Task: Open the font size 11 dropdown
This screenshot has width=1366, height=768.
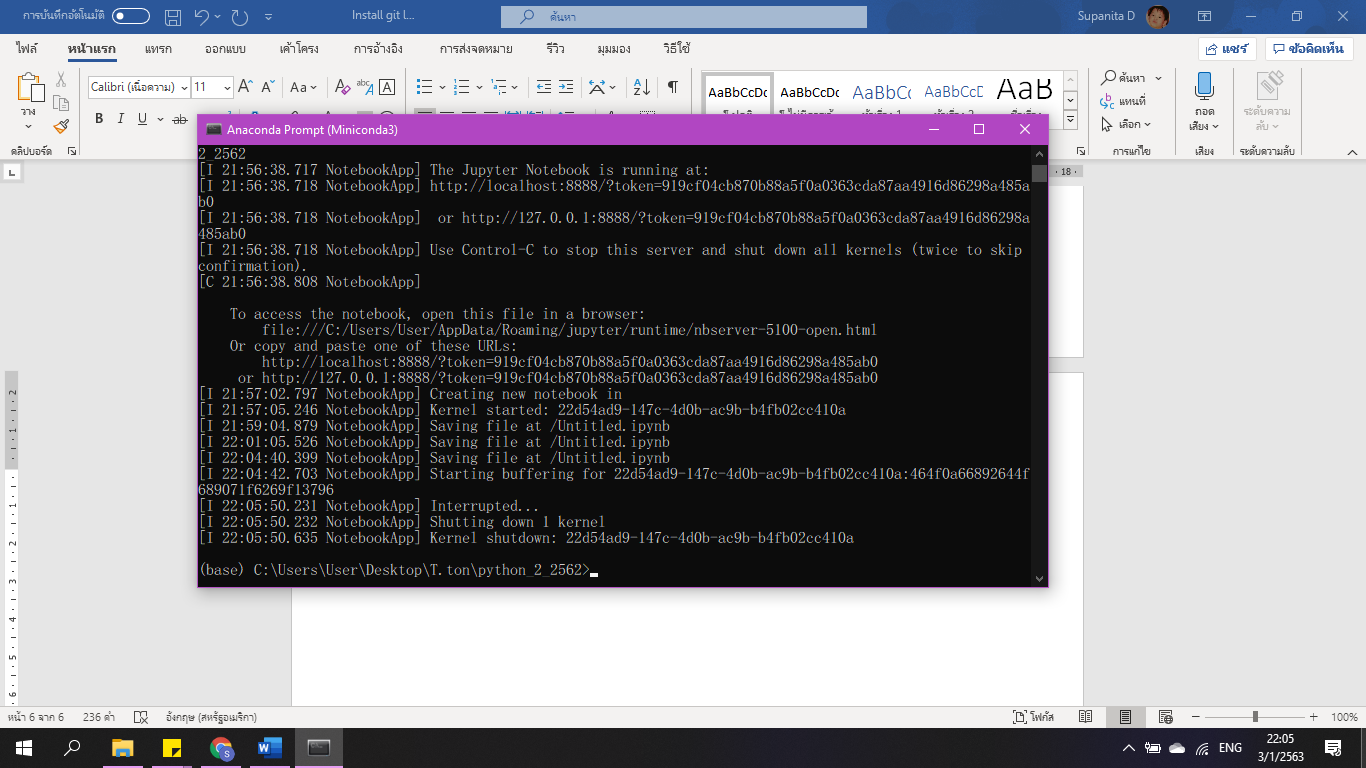Action: (x=227, y=87)
